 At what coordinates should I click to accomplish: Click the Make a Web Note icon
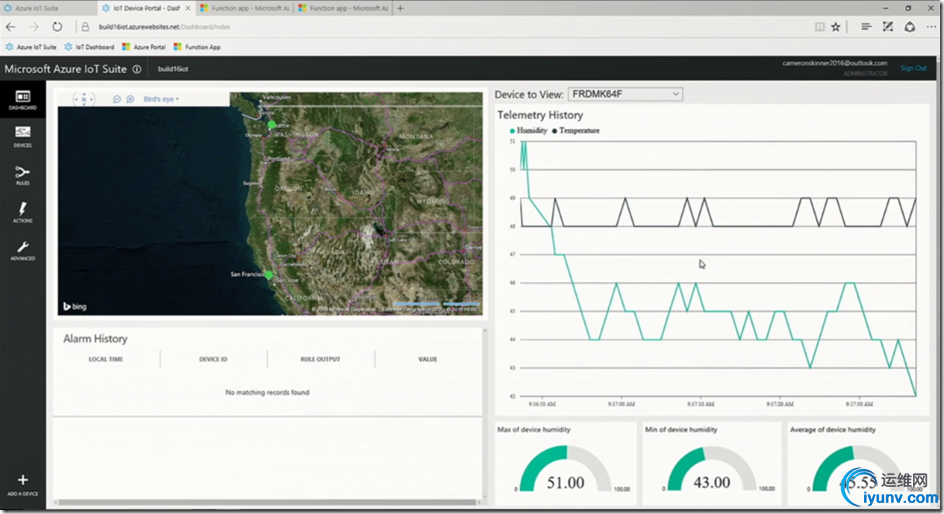click(x=887, y=26)
